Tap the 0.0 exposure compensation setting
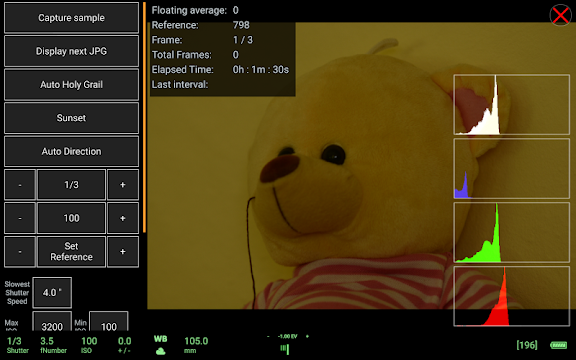 pos(124,345)
